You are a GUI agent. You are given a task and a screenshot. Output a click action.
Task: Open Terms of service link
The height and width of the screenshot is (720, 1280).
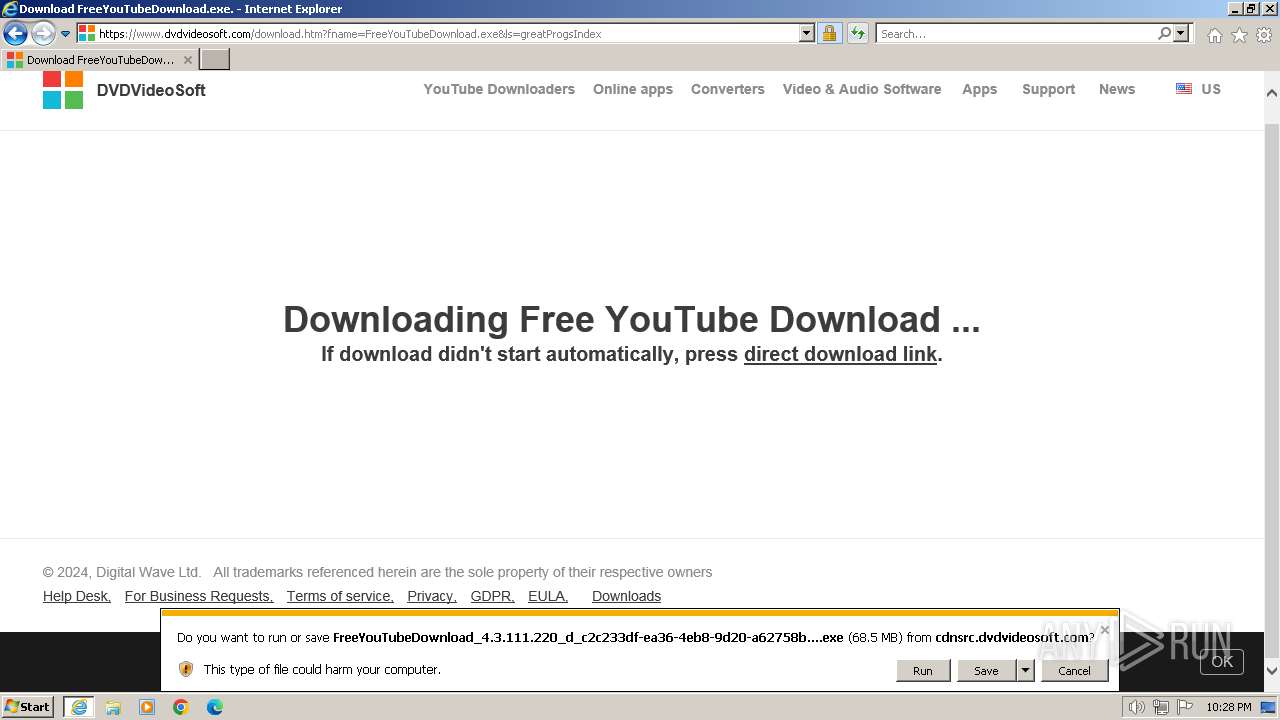pos(340,596)
